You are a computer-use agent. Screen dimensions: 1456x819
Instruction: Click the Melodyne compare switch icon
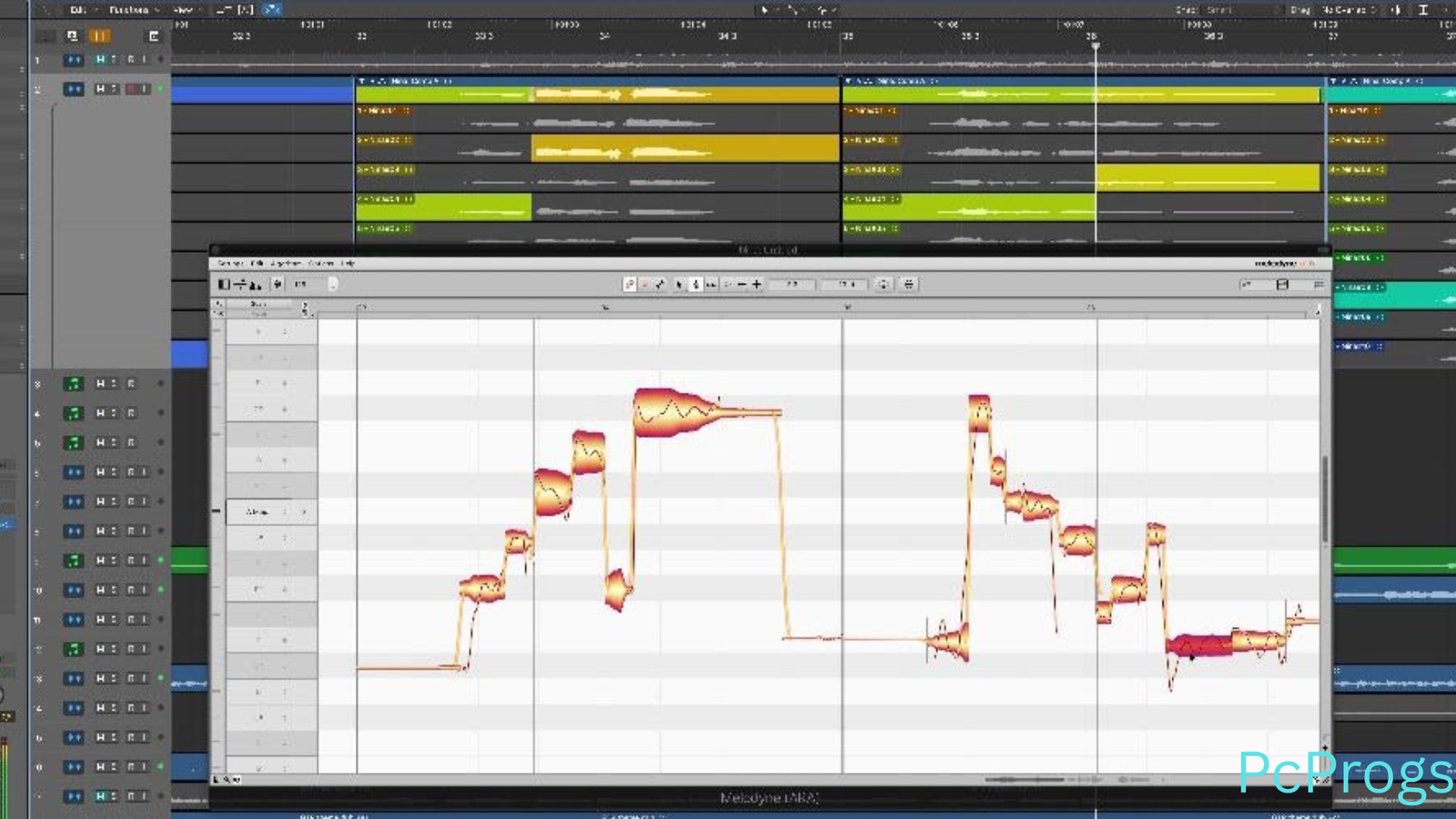[278, 285]
